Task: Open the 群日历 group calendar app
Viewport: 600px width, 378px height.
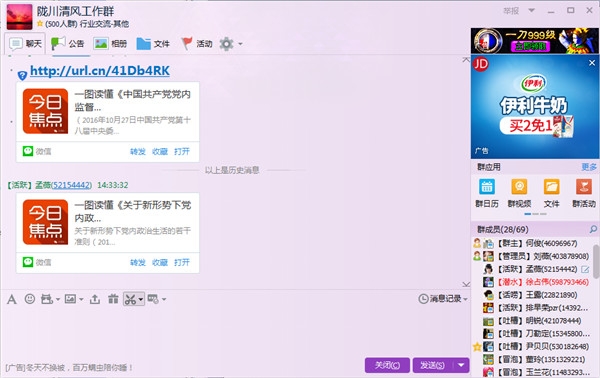Action: click(x=487, y=193)
